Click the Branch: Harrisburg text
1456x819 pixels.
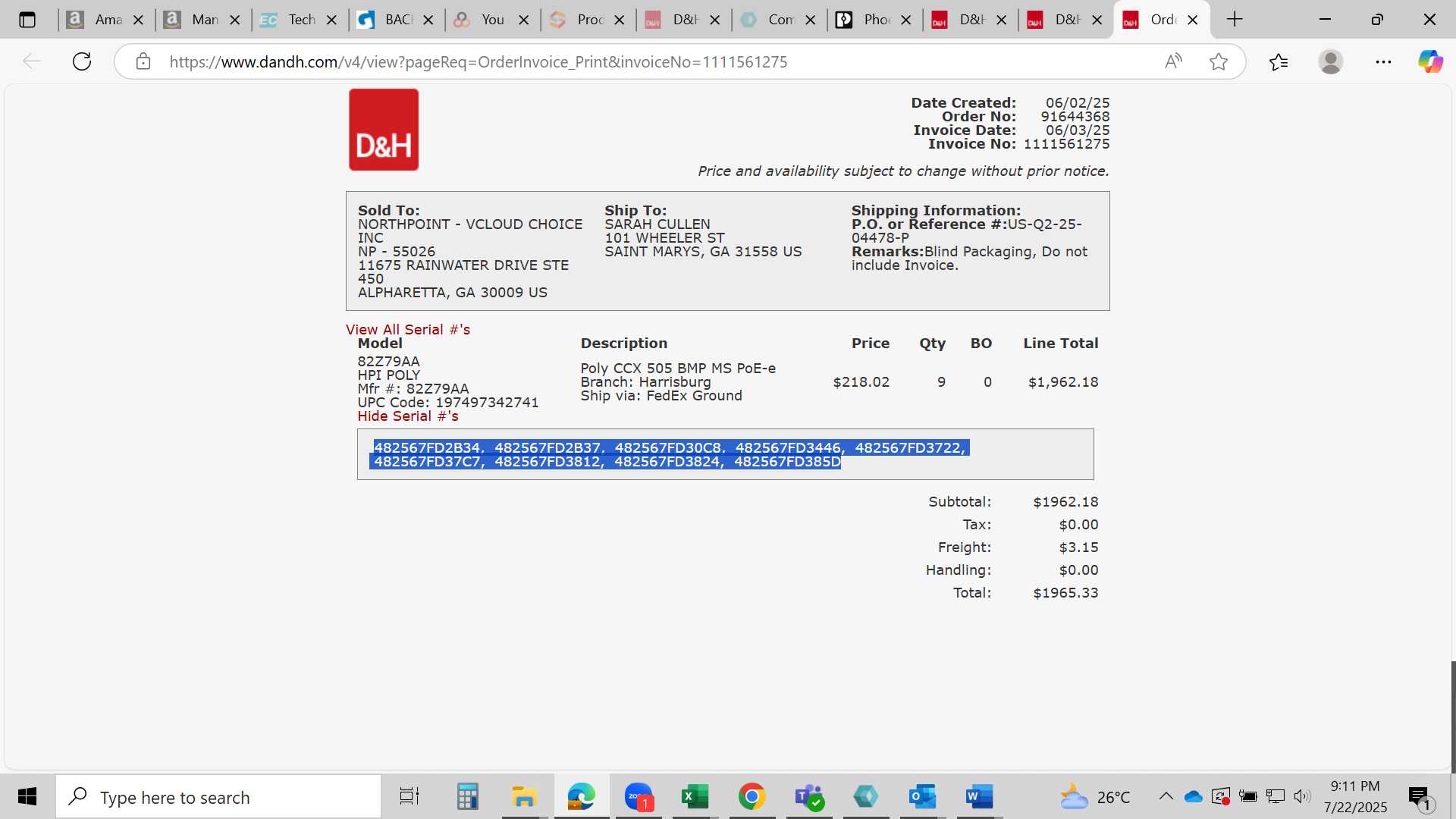pyautogui.click(x=645, y=381)
